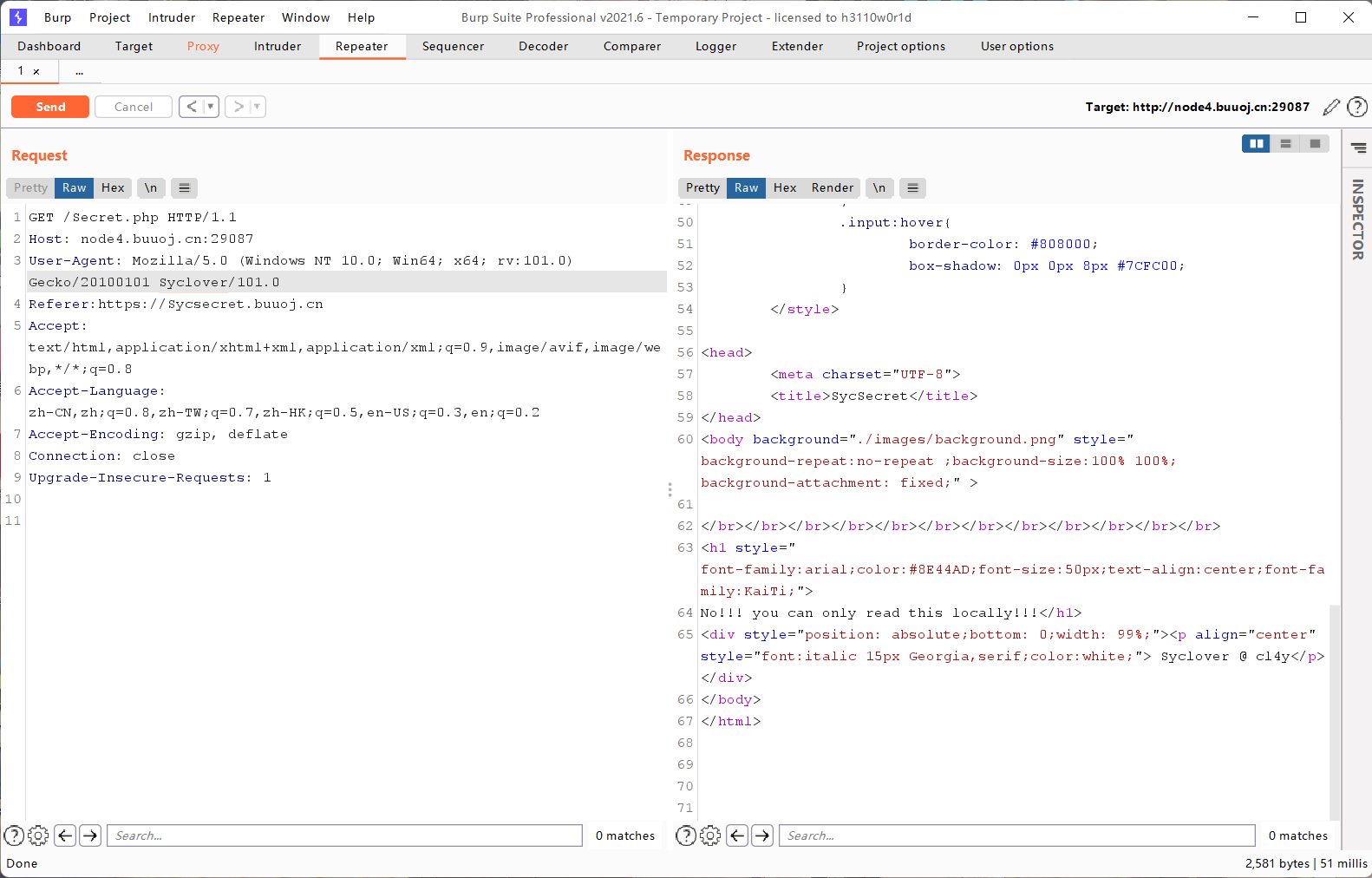Open the Project options tab
Image resolution: width=1372 pixels, height=878 pixels.
pos(901,47)
